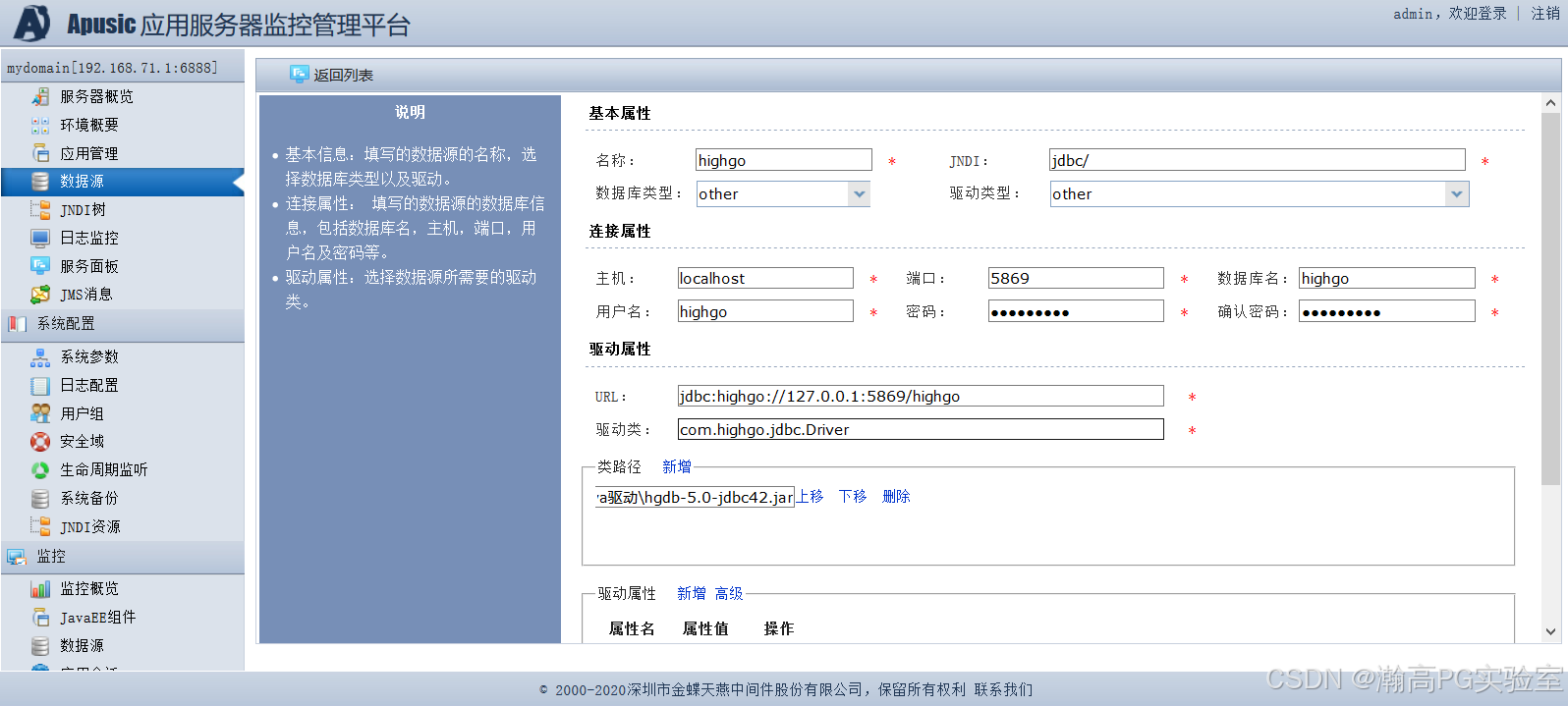Viewport: 1568px width, 706px height.
Task: Open 服务器概览 in the sidebar
Action: click(x=96, y=96)
